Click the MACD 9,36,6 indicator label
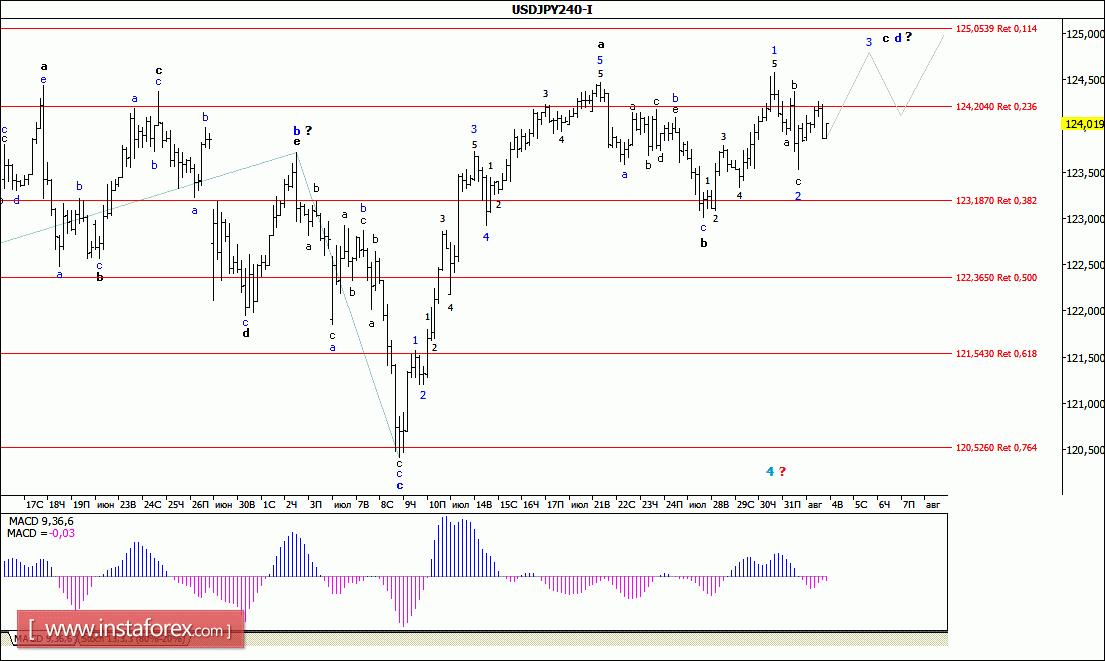 41,521
